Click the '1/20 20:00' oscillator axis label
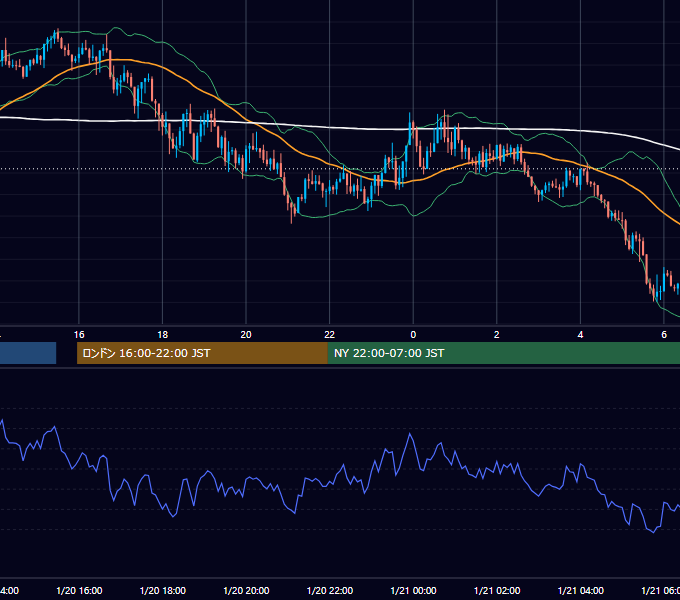This screenshot has width=680, height=600. pyautogui.click(x=246, y=590)
